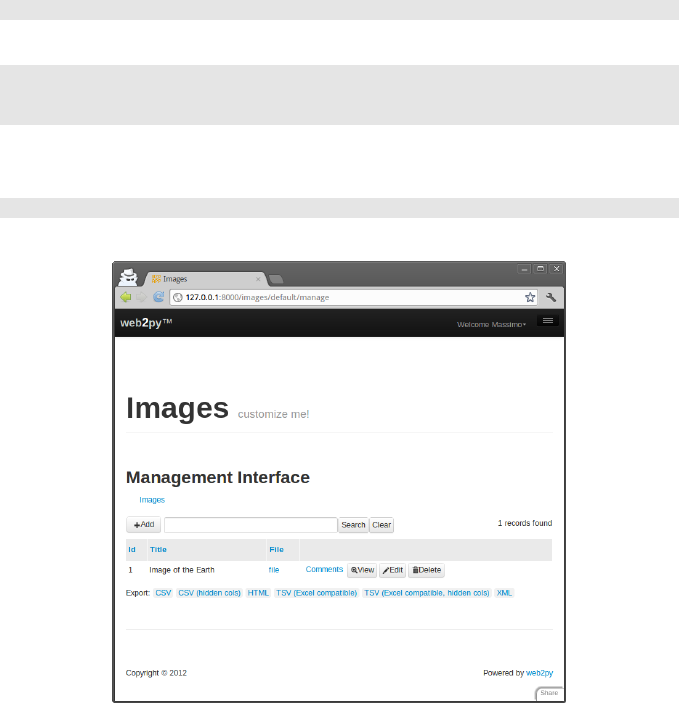Viewport: 679px width, 703px height.
Task: Maximize the browser window
Action: click(540, 269)
